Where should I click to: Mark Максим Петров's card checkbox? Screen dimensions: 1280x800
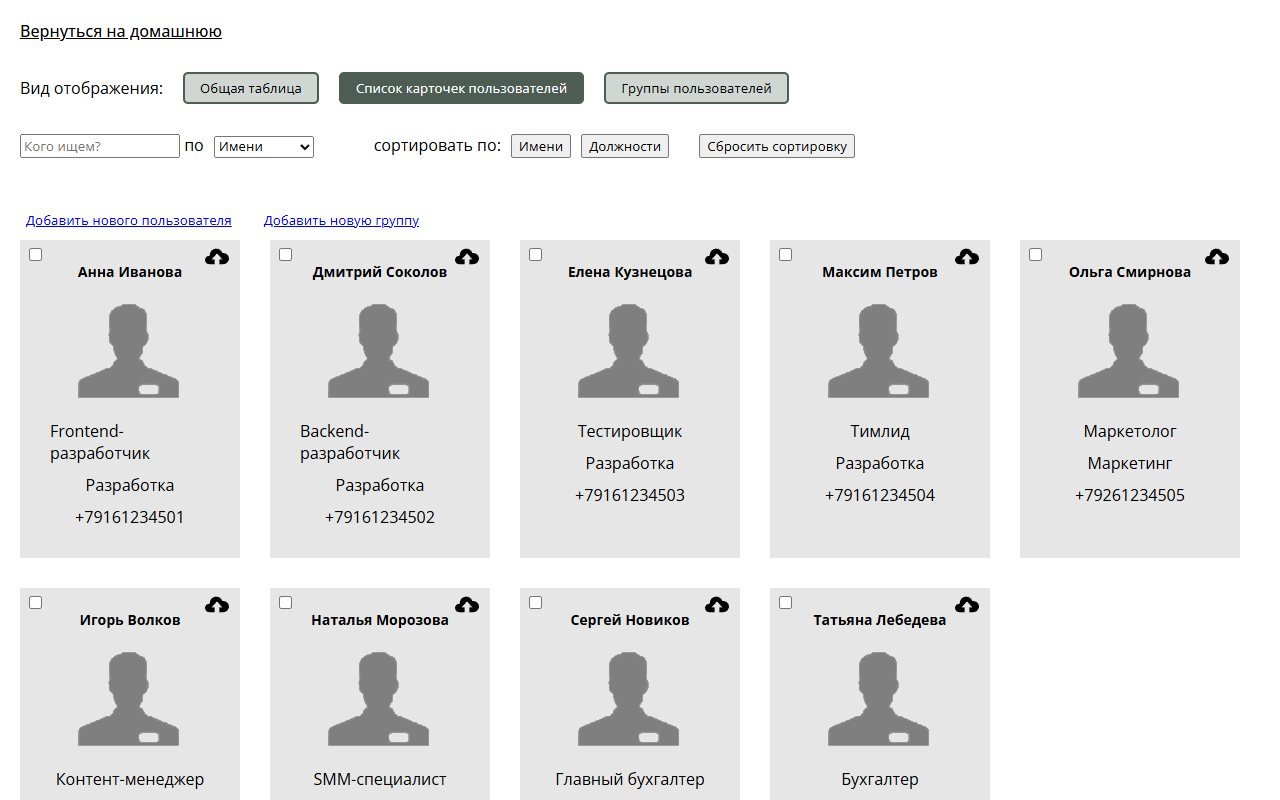point(786,255)
